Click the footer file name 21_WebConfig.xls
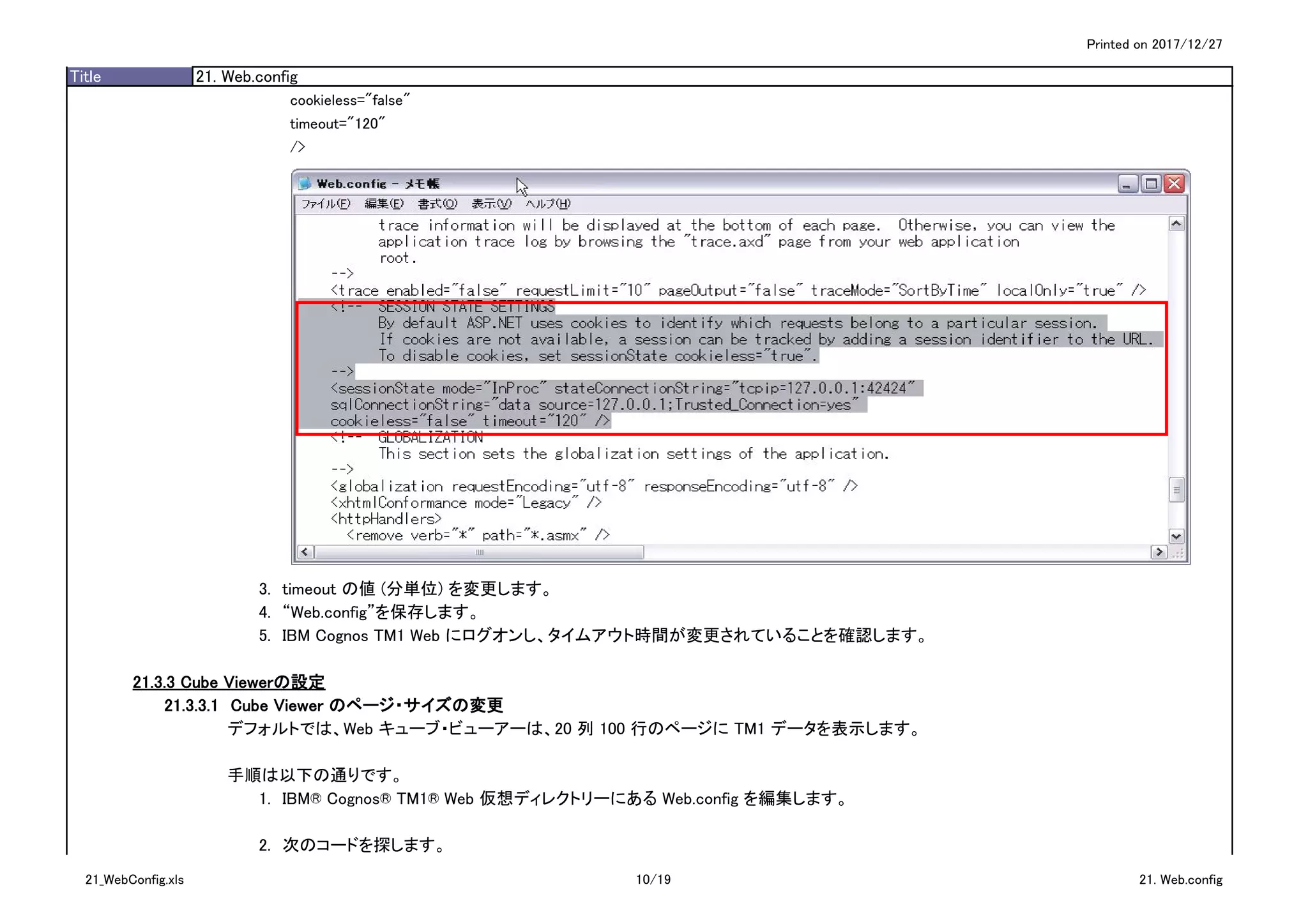Viewport: 1308px width, 924px height. coord(134,879)
